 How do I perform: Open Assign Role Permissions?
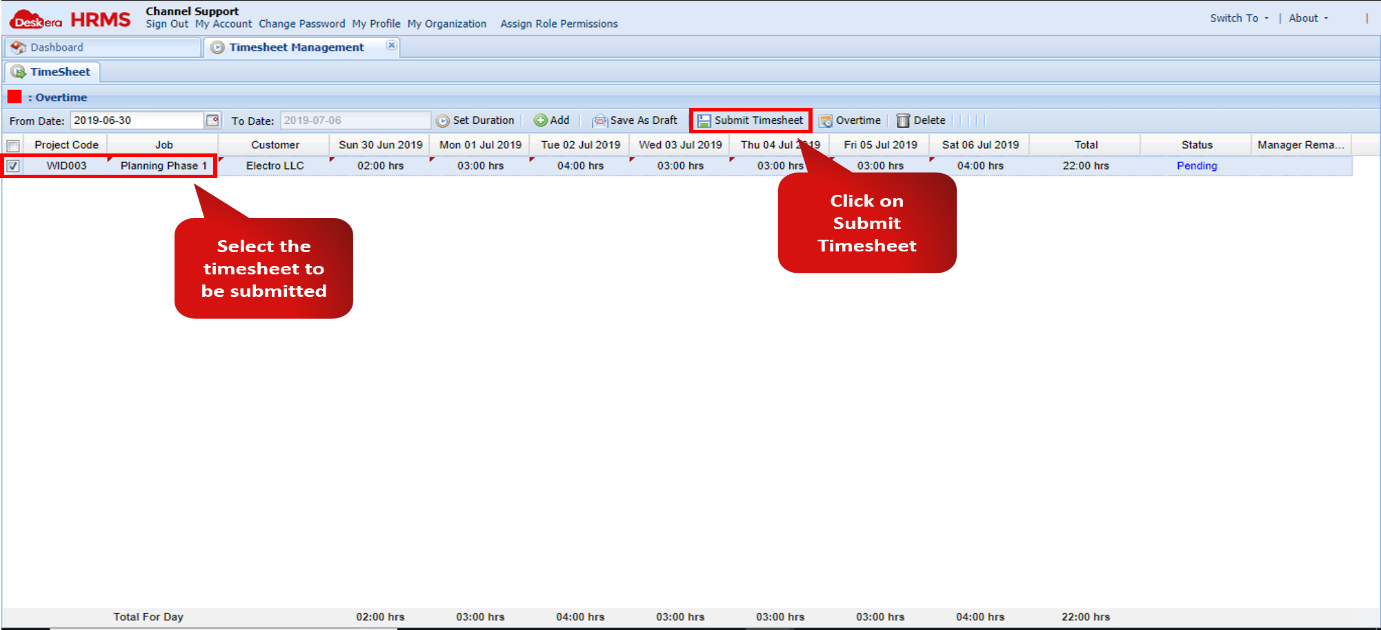tap(558, 24)
